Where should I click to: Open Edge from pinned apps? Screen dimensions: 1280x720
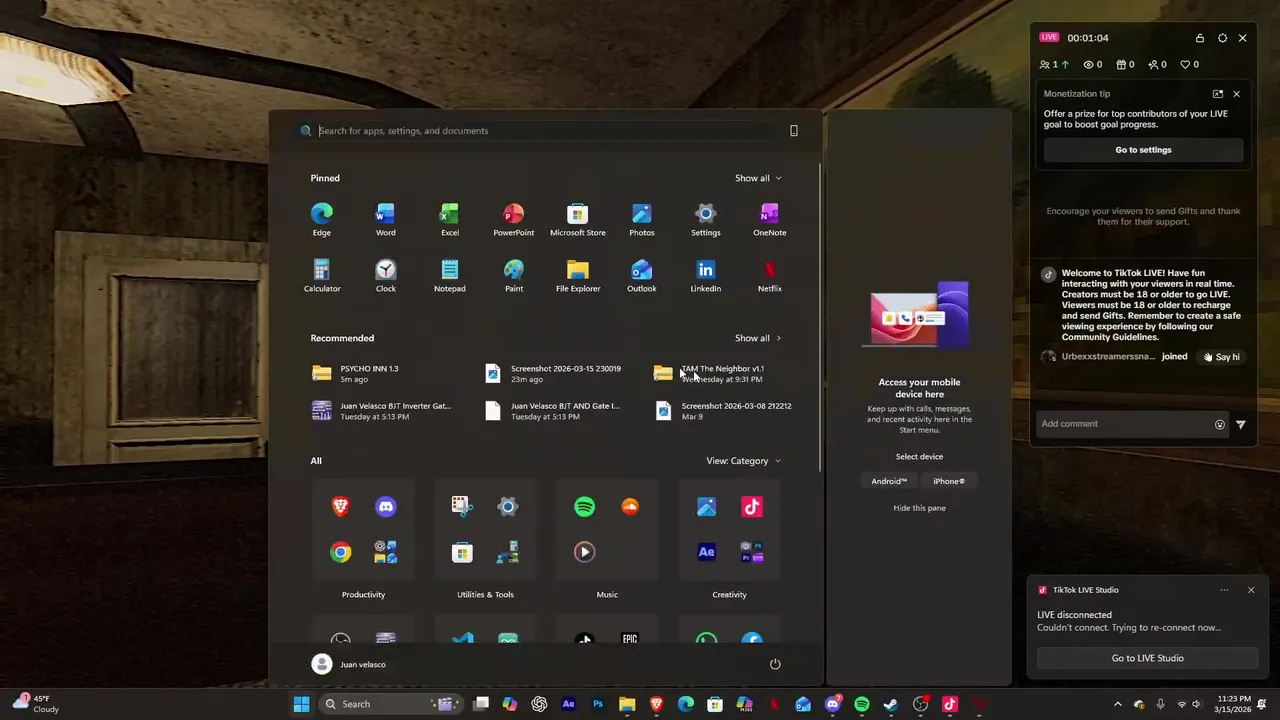click(321, 219)
